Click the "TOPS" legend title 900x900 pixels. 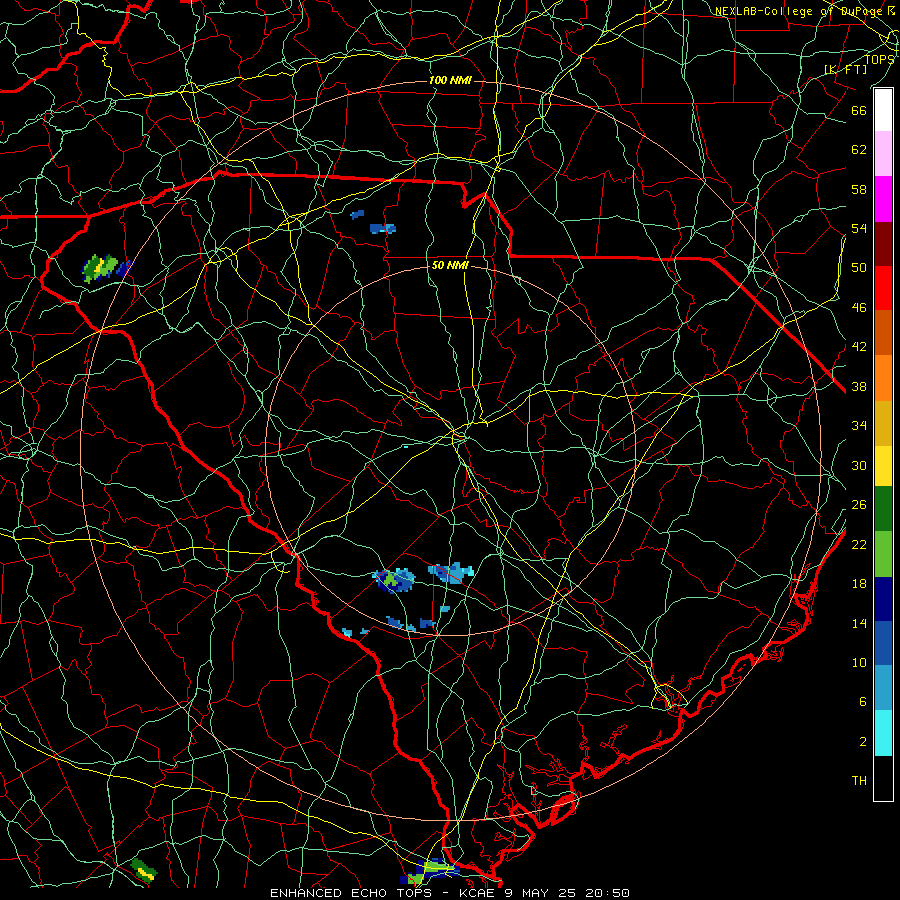click(x=879, y=59)
